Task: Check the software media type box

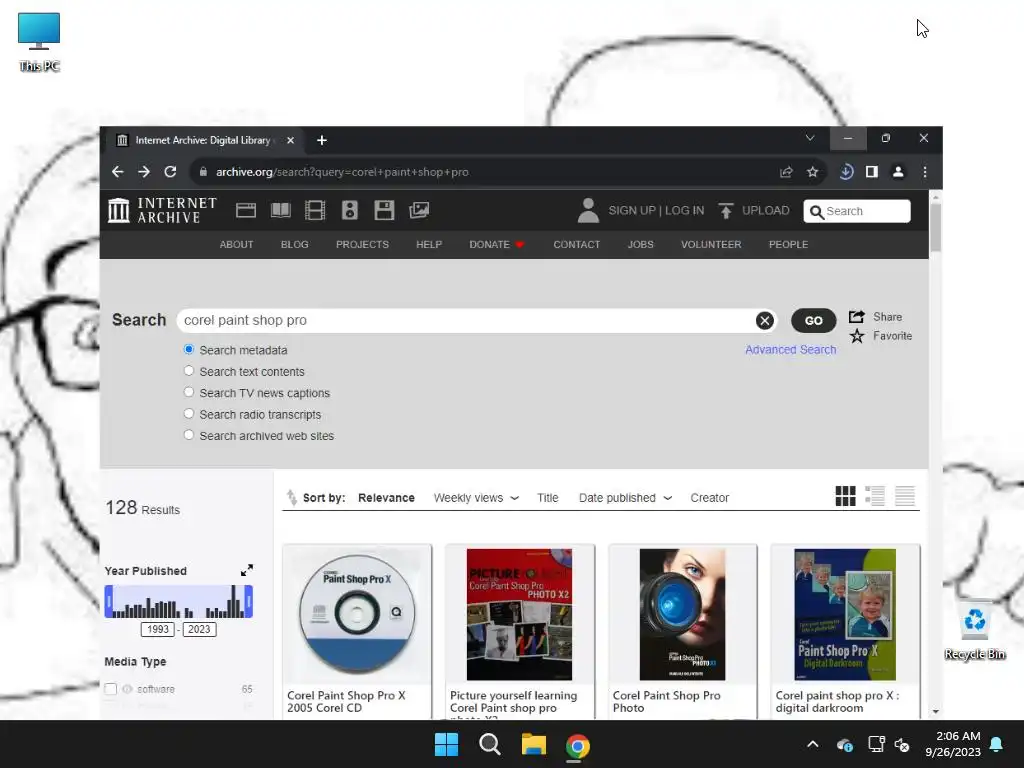Action: (x=110, y=689)
